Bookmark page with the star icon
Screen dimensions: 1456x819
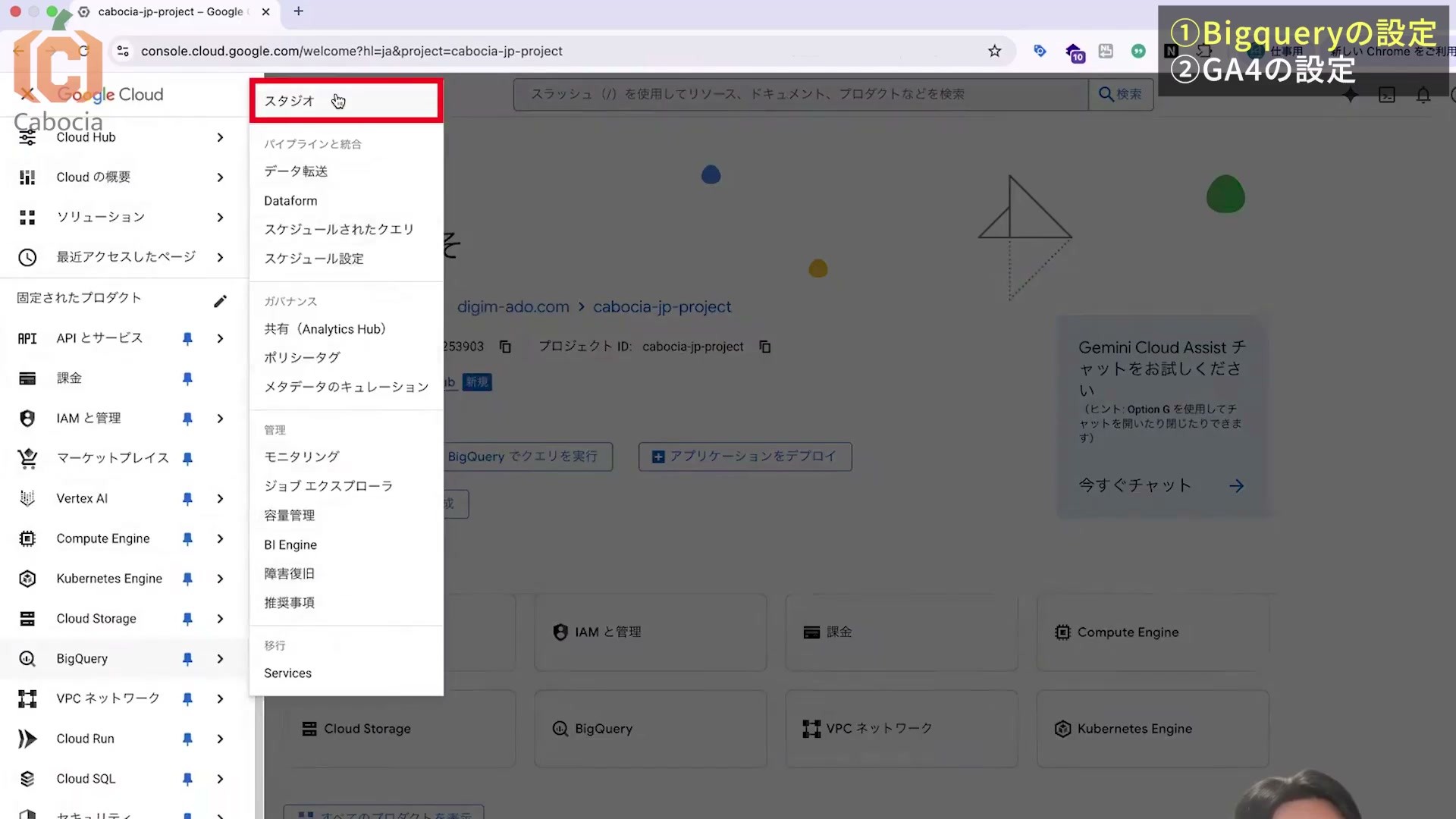(994, 51)
